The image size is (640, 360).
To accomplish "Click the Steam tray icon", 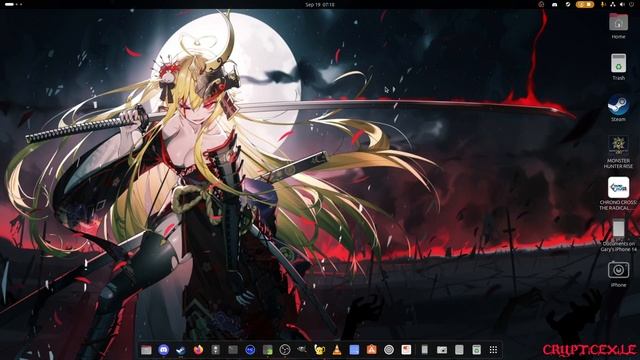I will click(567, 4).
